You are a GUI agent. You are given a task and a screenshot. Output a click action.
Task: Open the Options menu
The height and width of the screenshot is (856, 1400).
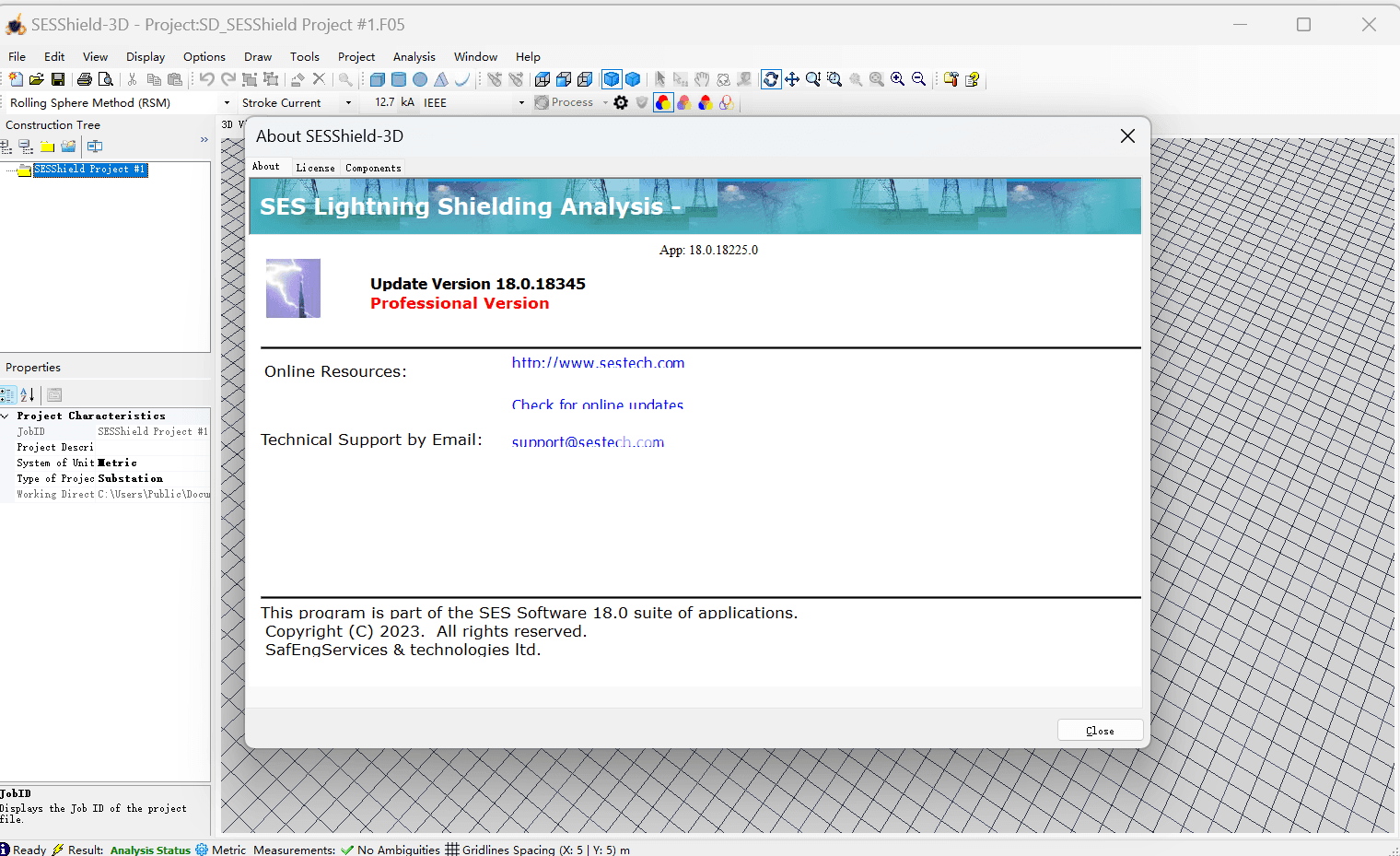coord(204,56)
